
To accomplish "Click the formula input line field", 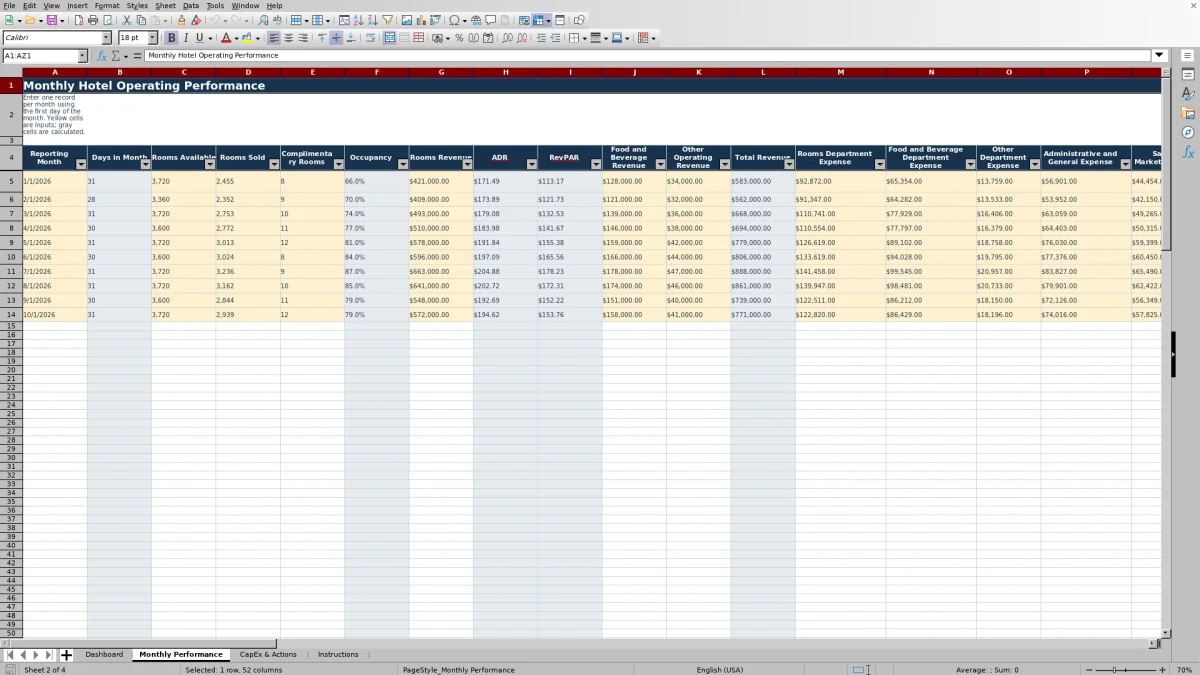I will [x=648, y=56].
